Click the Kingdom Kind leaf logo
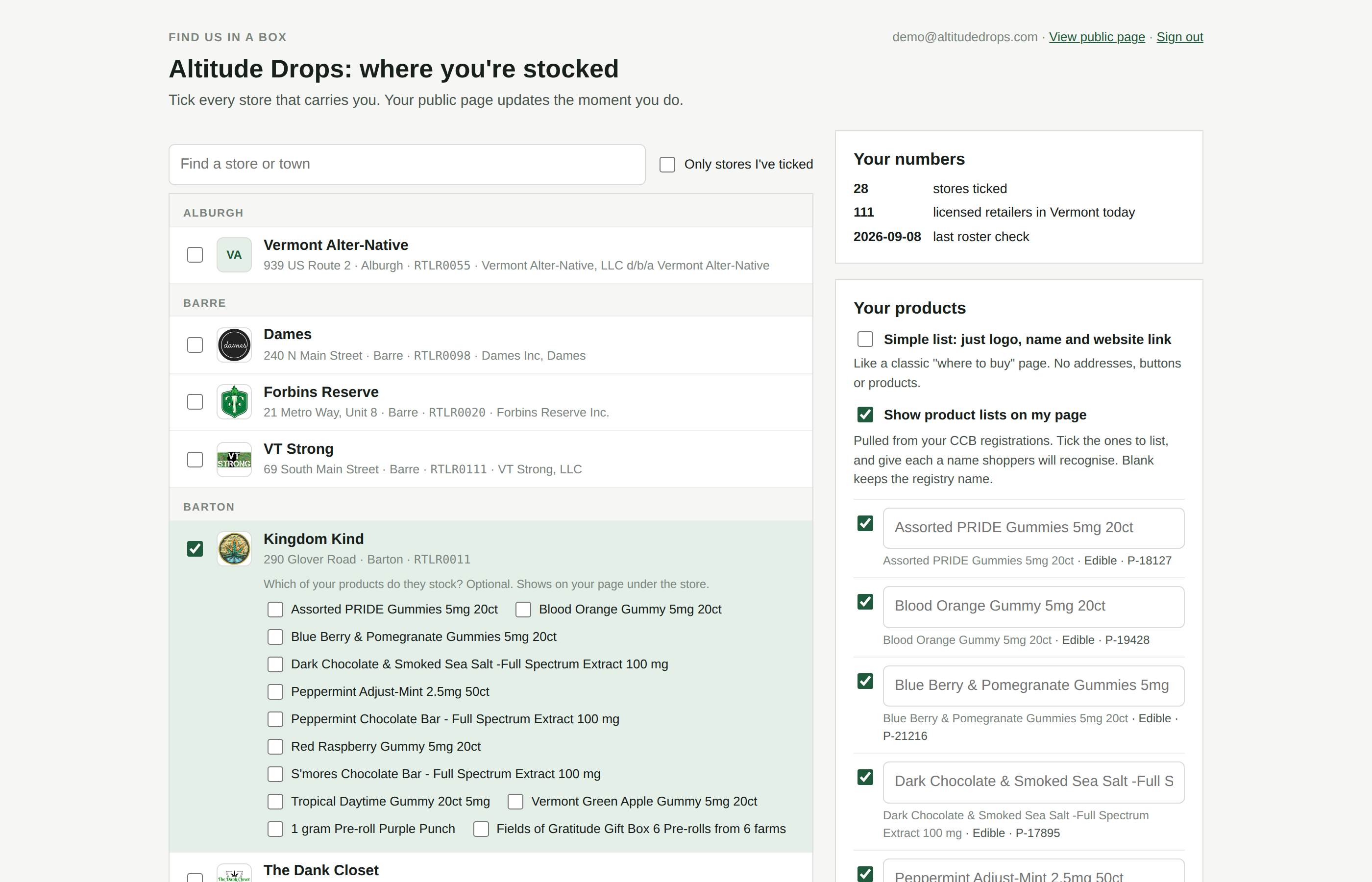The width and height of the screenshot is (1372, 882). tap(234, 549)
